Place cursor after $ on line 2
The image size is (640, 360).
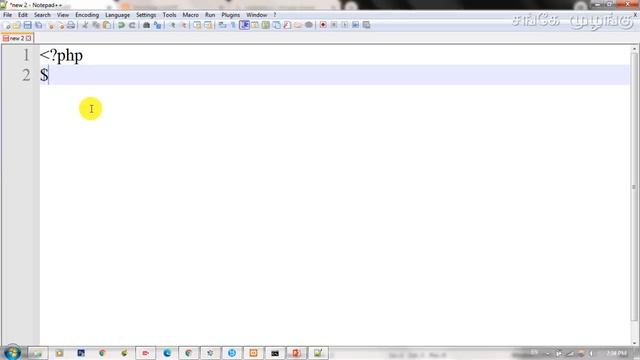click(x=49, y=75)
